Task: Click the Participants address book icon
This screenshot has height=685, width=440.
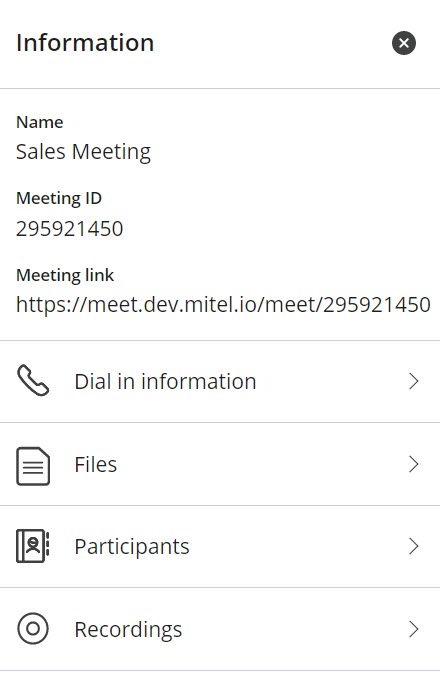Action: point(33,546)
